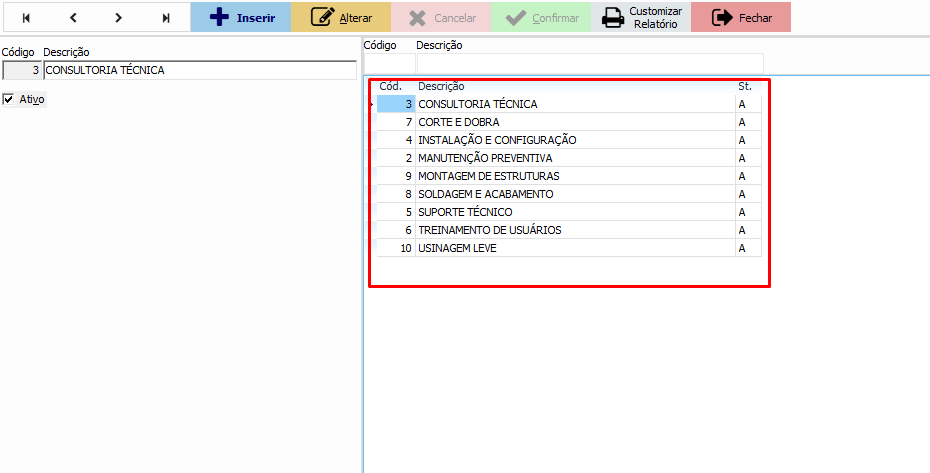
Task: Open Customizar Relatório printer button
Action: (x=640, y=17)
